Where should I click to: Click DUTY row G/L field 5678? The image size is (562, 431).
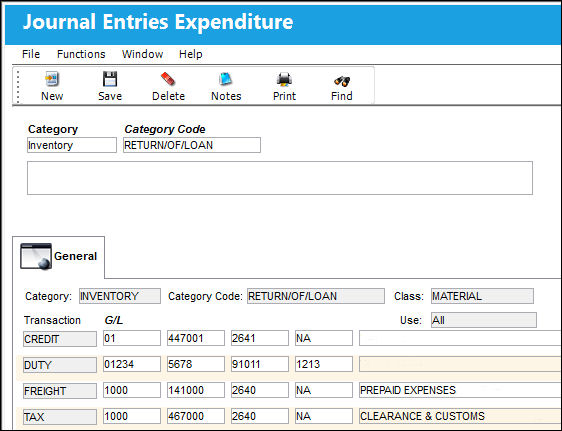click(x=196, y=364)
